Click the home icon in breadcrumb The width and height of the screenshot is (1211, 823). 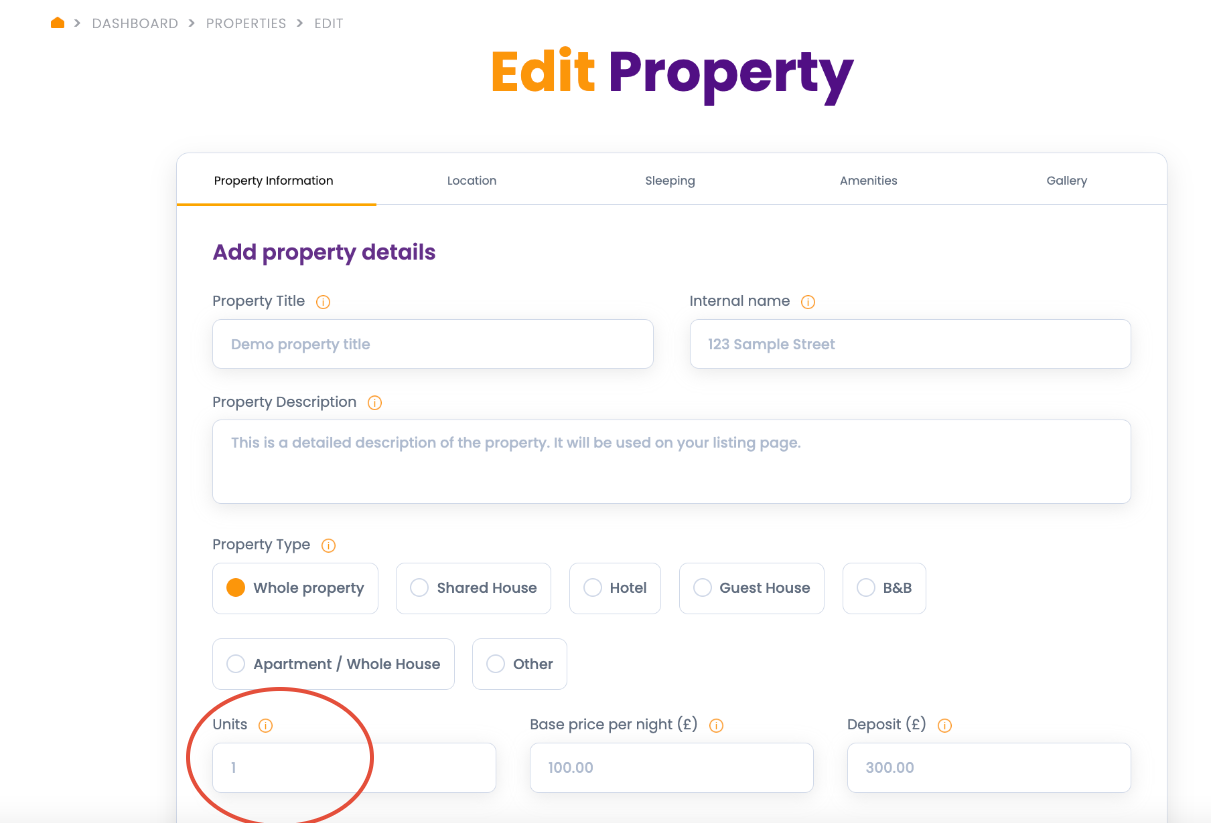[58, 23]
